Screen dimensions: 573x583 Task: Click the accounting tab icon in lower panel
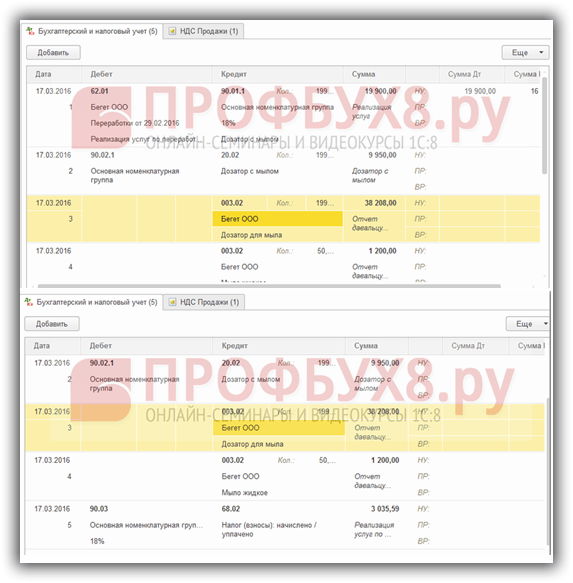point(29,302)
